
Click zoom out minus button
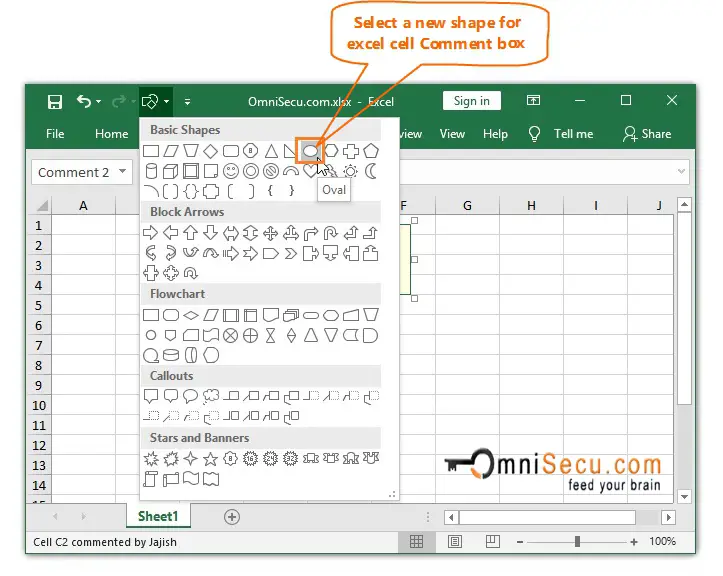click(520, 542)
